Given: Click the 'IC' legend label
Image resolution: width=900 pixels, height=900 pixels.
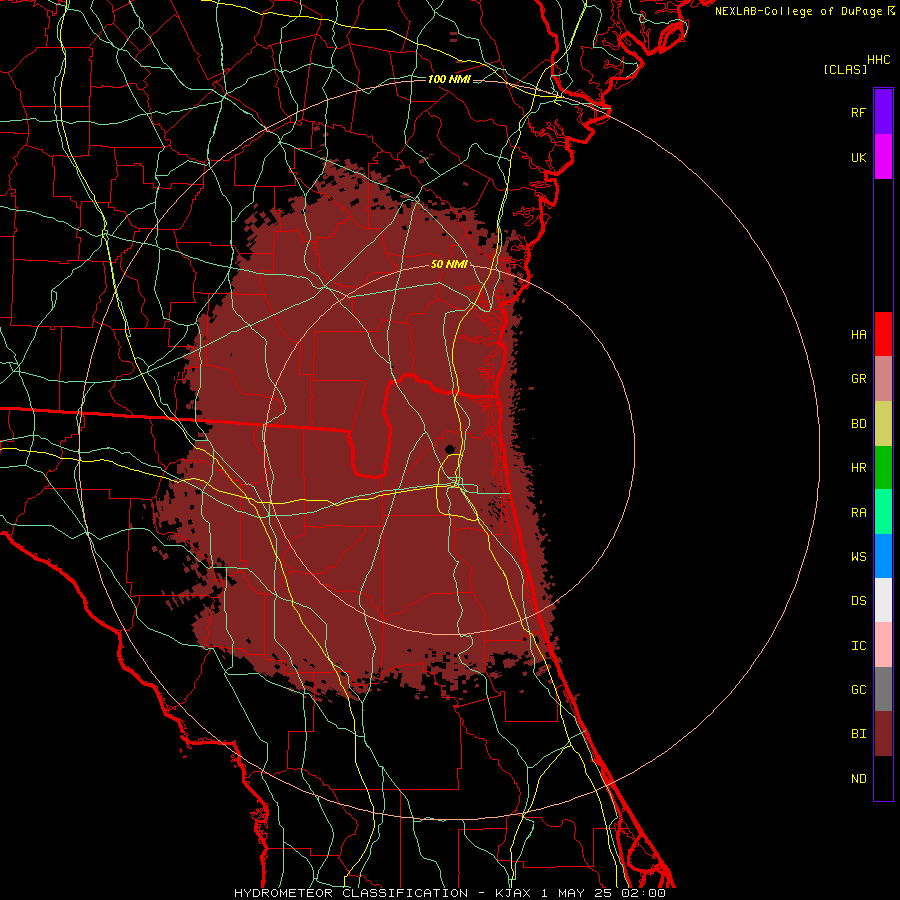Looking at the screenshot, I should pyautogui.click(x=858, y=646).
